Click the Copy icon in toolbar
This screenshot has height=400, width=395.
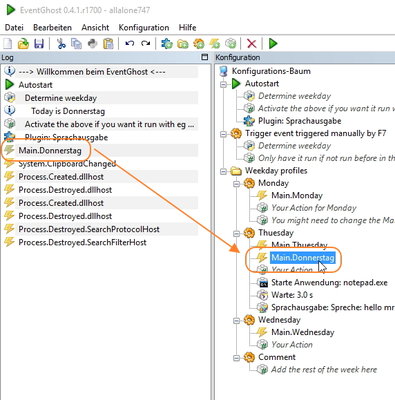coord(76,43)
